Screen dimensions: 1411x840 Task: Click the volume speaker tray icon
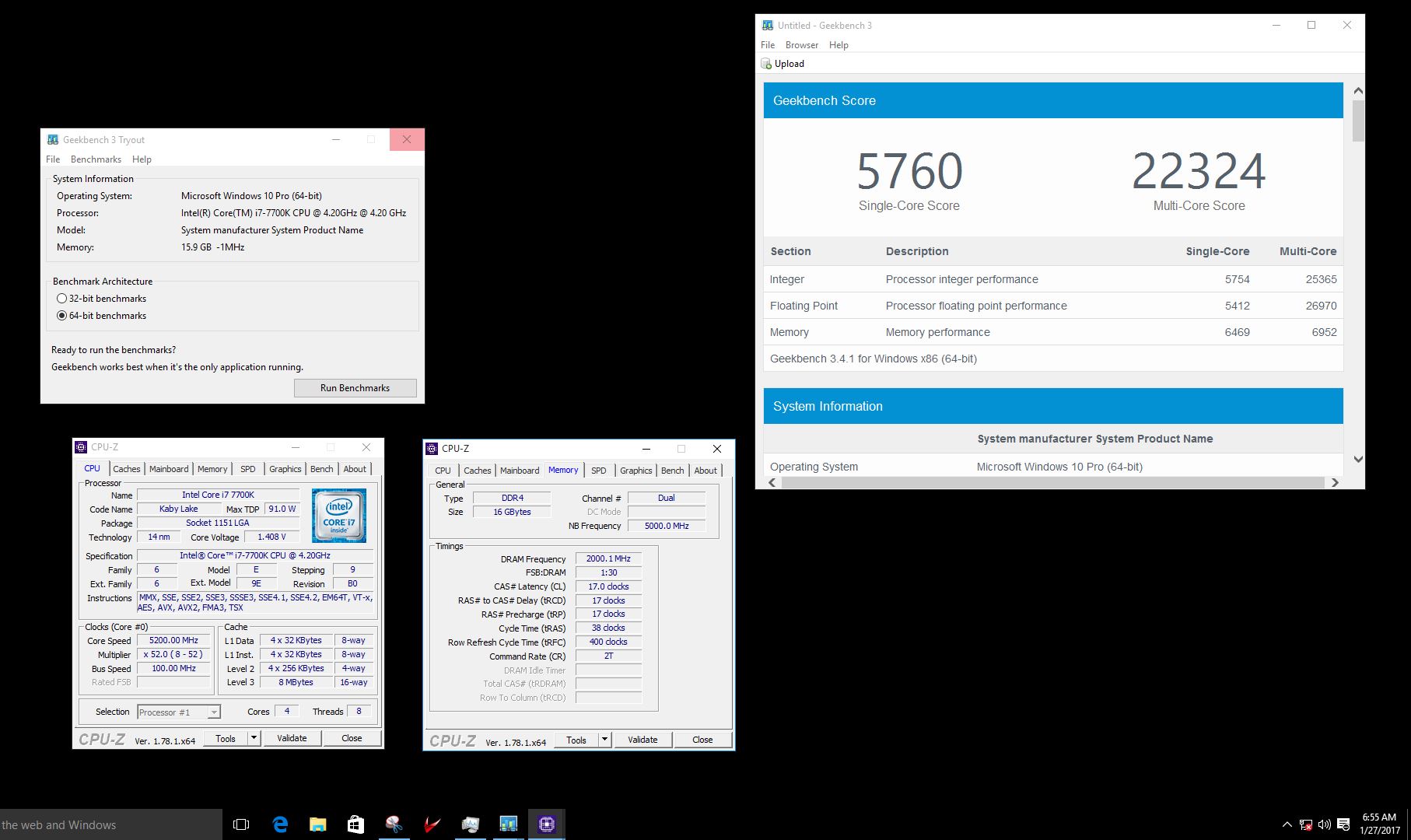click(1325, 824)
